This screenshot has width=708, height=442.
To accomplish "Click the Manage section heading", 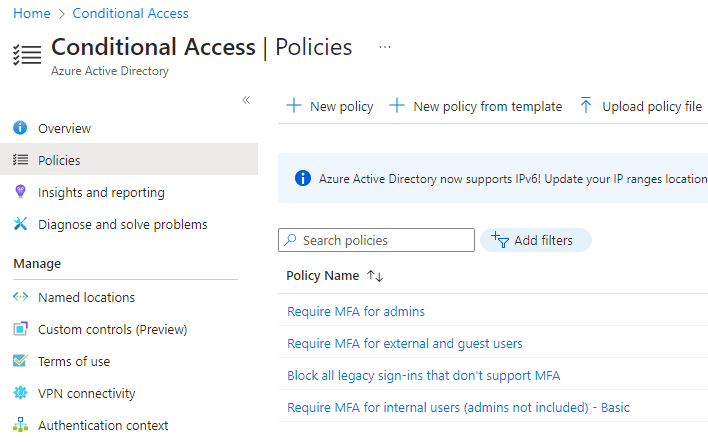I will 37,264.
